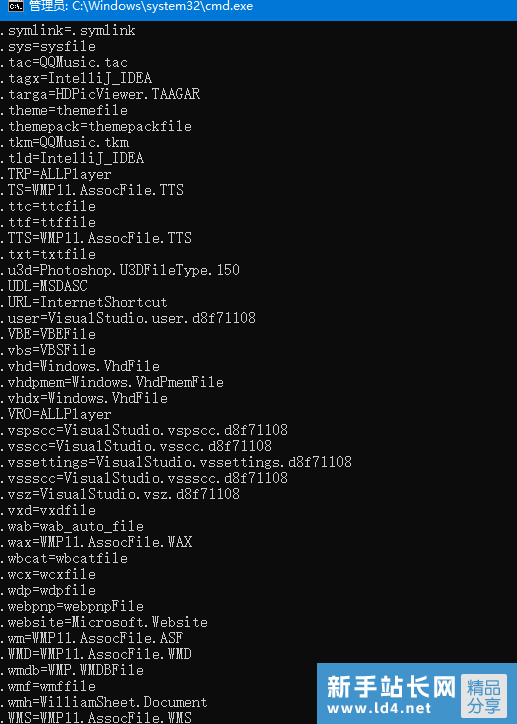Click the .txt=txtfile output line
Viewport: 517px width, 724px height.
point(48,254)
